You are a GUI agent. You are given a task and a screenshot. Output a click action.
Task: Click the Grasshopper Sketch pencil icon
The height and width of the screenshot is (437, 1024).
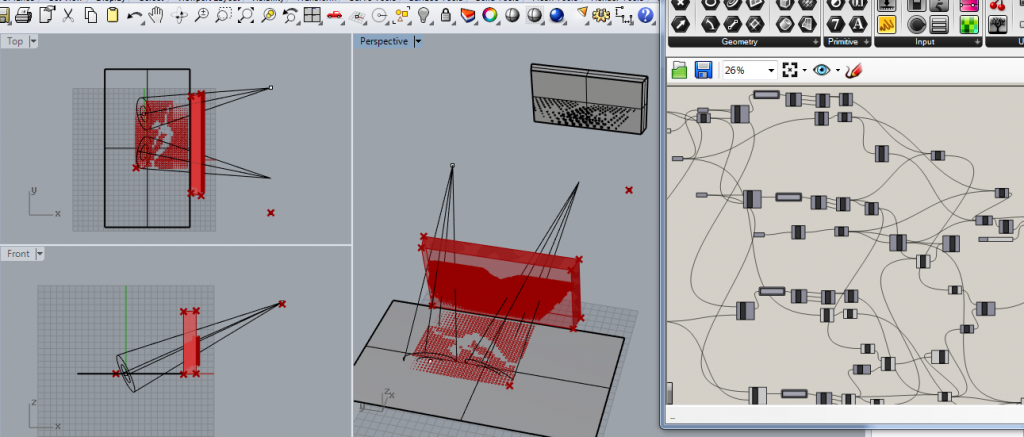click(x=853, y=70)
